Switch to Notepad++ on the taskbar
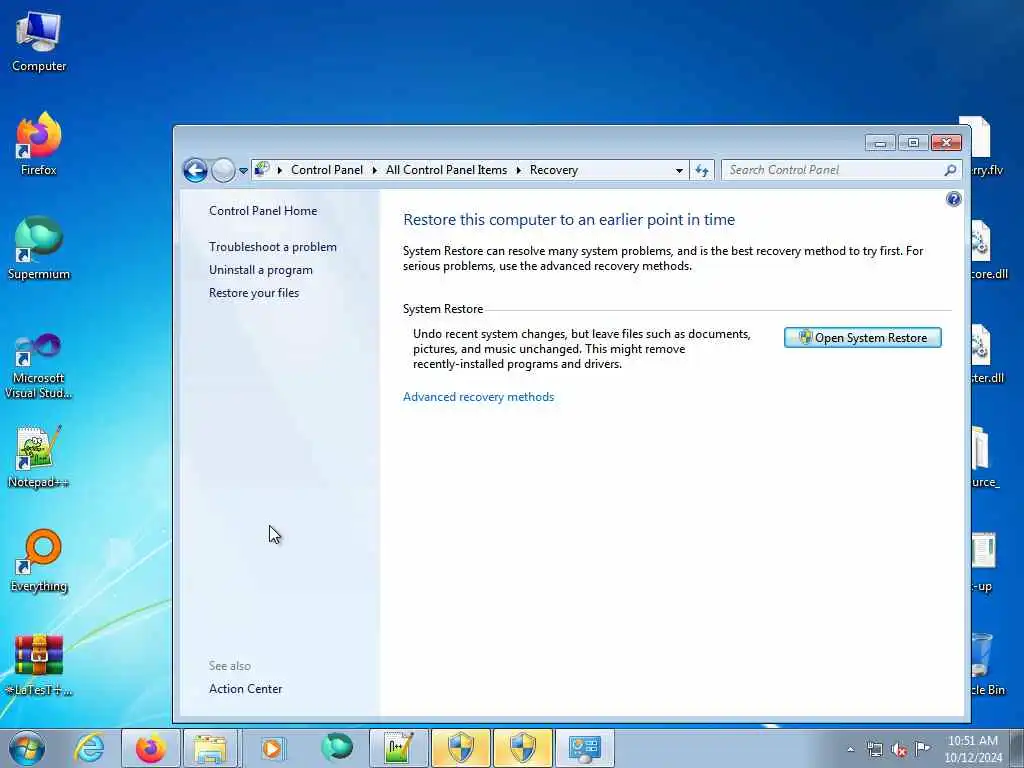 (x=398, y=748)
